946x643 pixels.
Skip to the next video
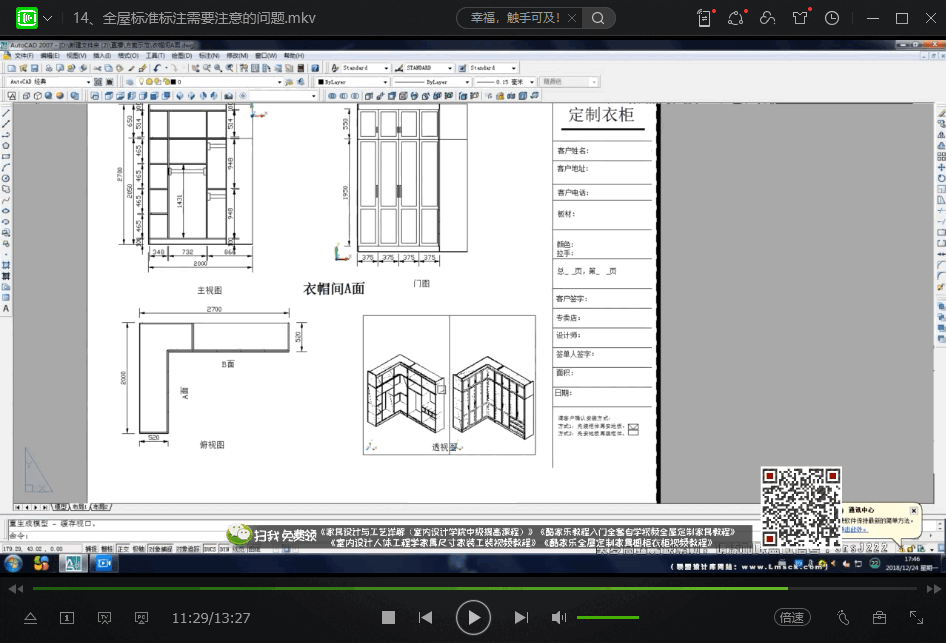pos(521,618)
